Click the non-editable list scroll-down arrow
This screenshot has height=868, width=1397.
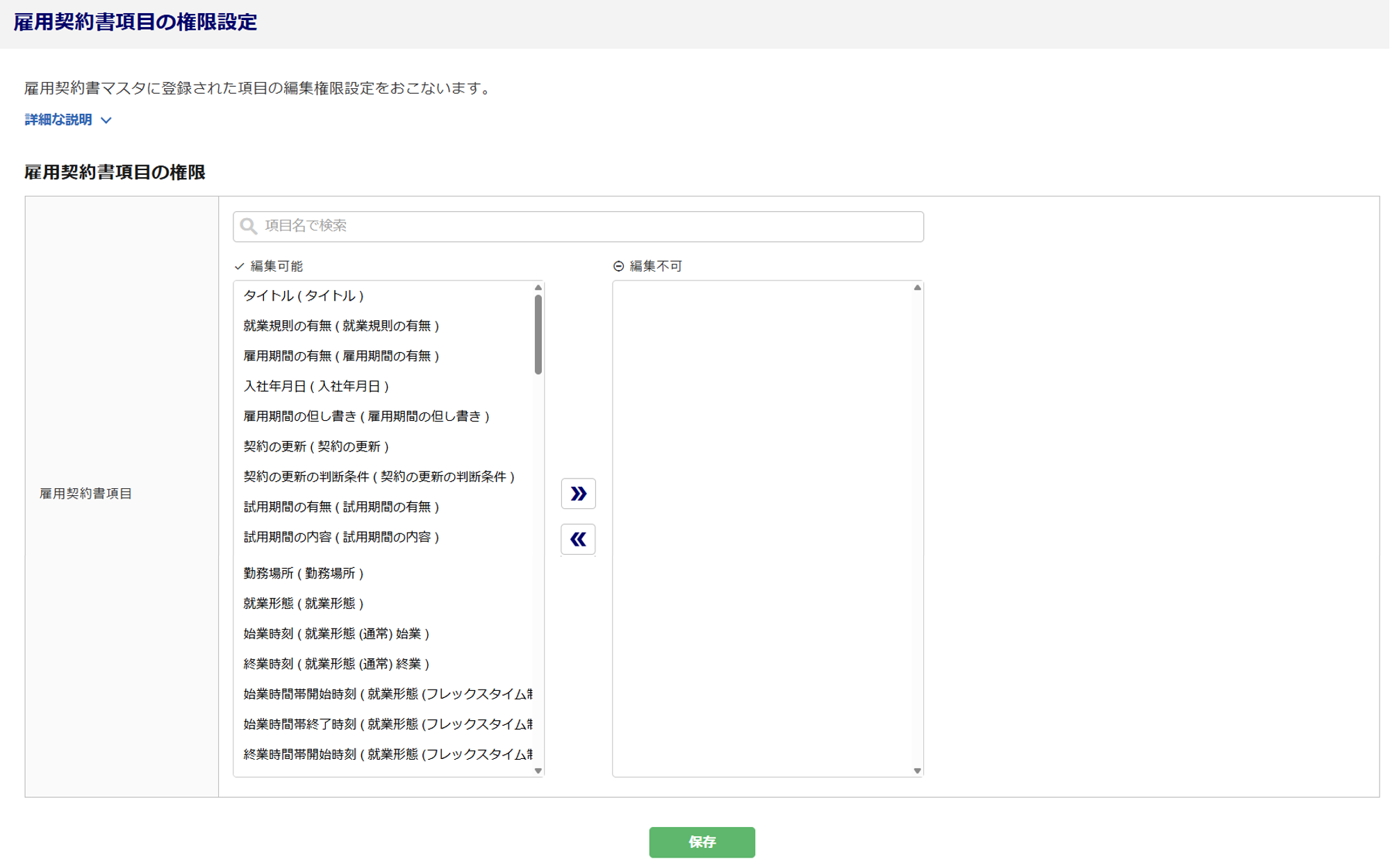point(917,770)
